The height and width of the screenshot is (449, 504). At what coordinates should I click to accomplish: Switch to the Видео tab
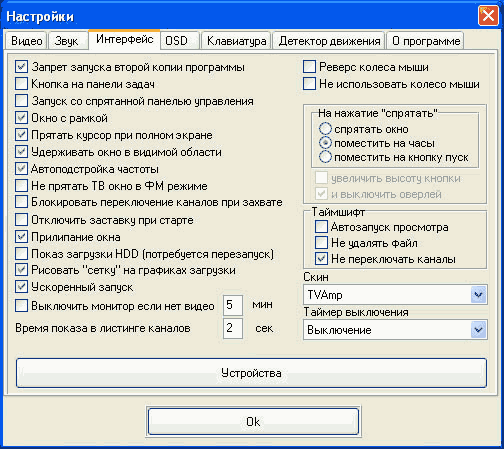tap(26, 41)
